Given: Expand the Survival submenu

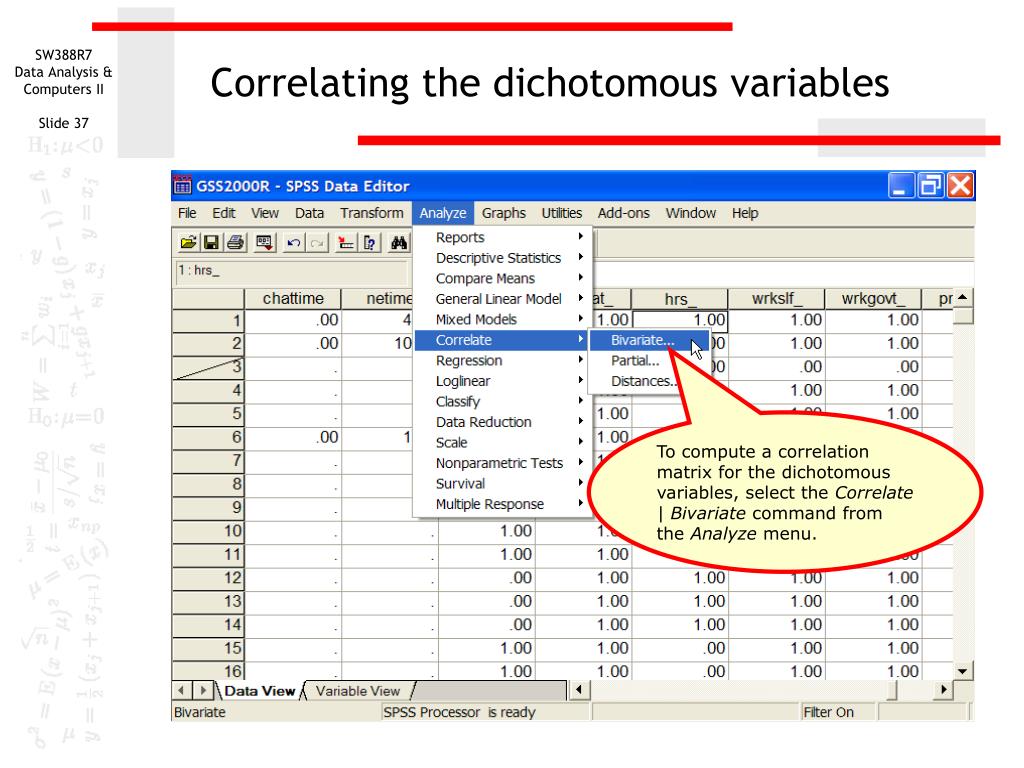Looking at the screenshot, I should pos(503,483).
